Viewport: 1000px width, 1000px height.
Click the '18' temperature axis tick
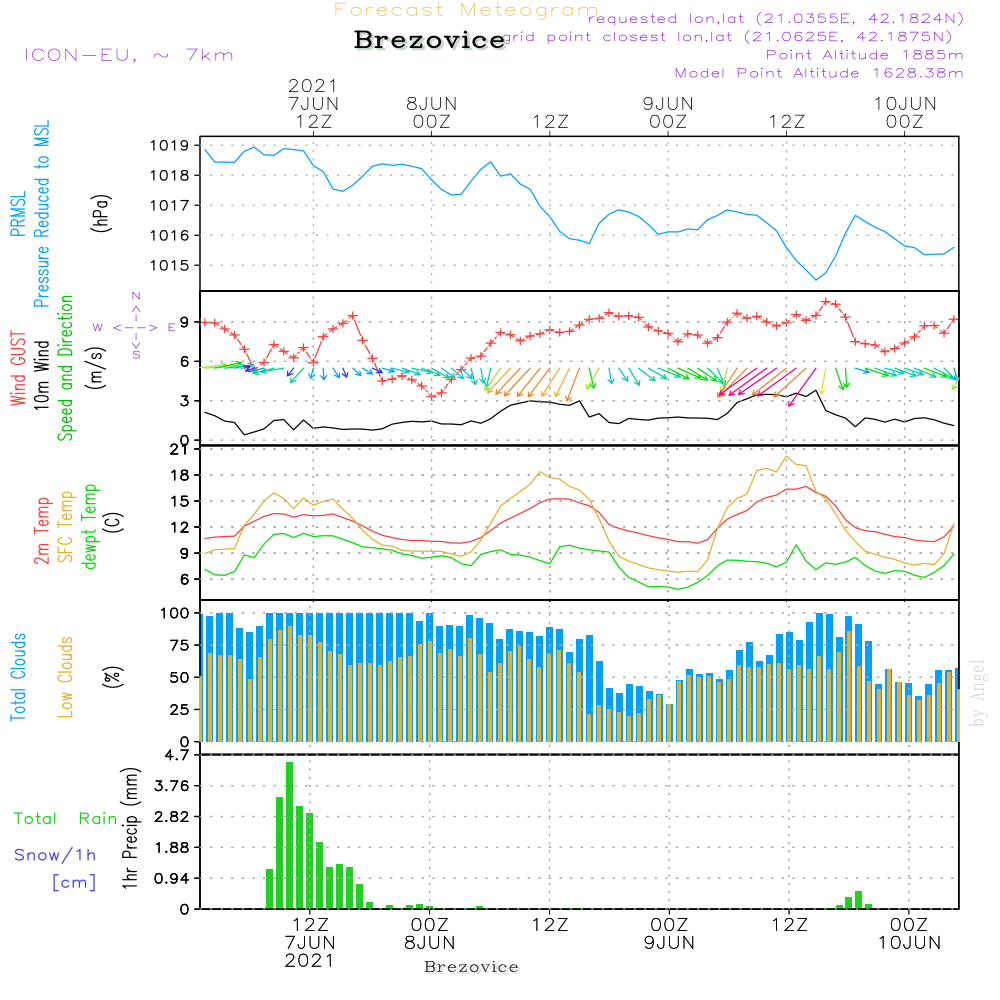(x=180, y=476)
